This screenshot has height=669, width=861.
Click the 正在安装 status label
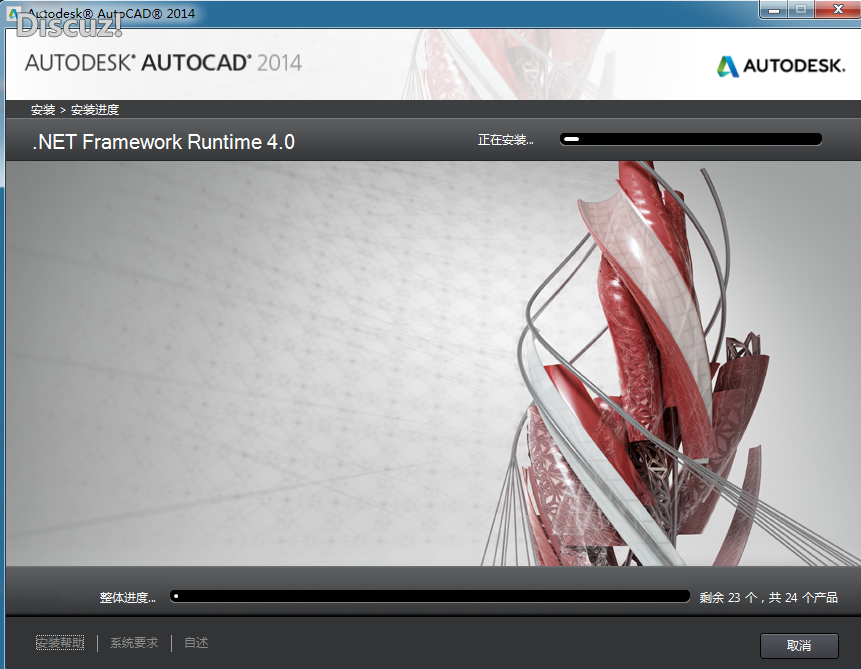click(505, 140)
